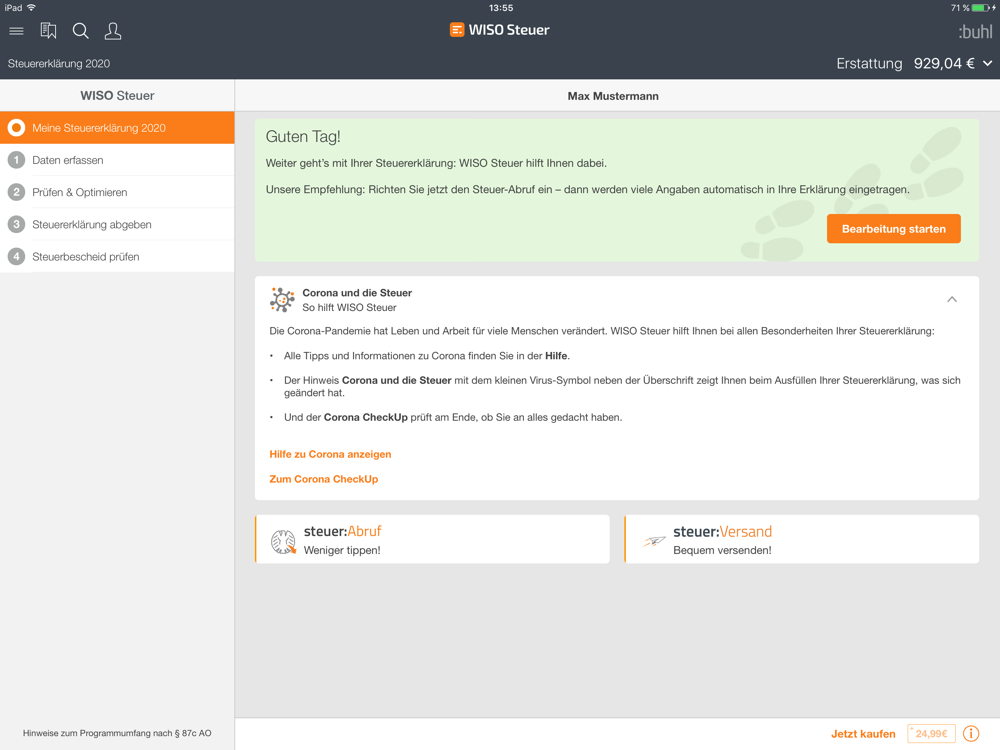The height and width of the screenshot is (750, 1000).
Task: Click the WISO Steuer sidebar heading
Action: coord(117,96)
